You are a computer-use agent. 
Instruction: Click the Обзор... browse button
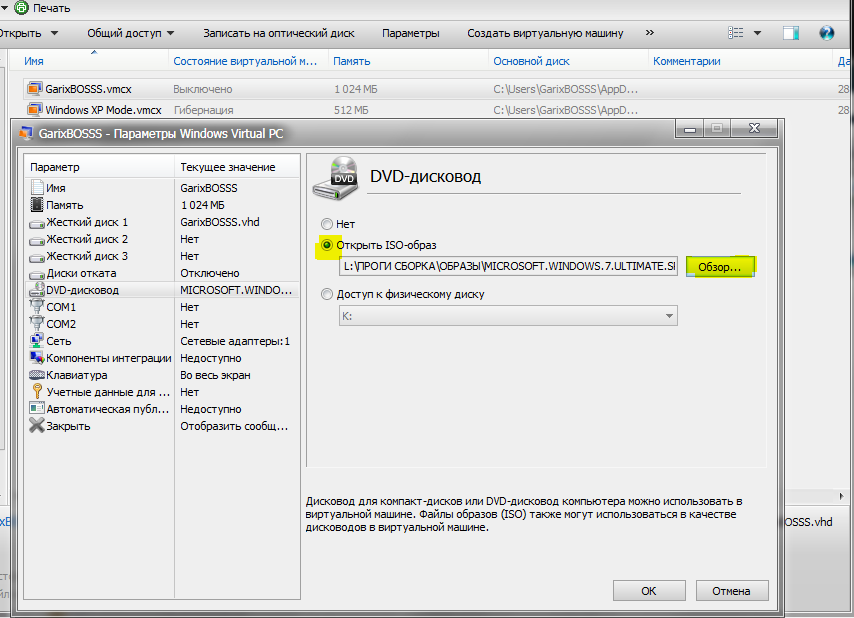[719, 267]
